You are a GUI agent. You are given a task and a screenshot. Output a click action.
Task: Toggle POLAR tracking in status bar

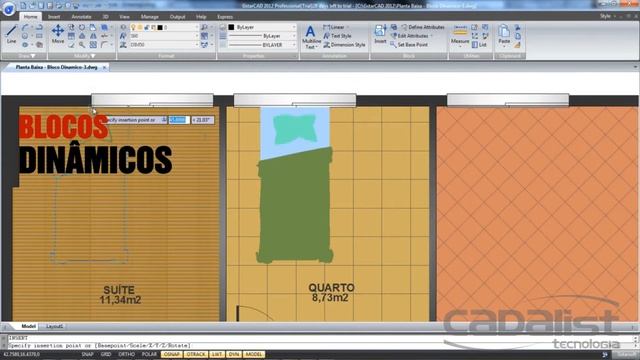[x=149, y=354]
